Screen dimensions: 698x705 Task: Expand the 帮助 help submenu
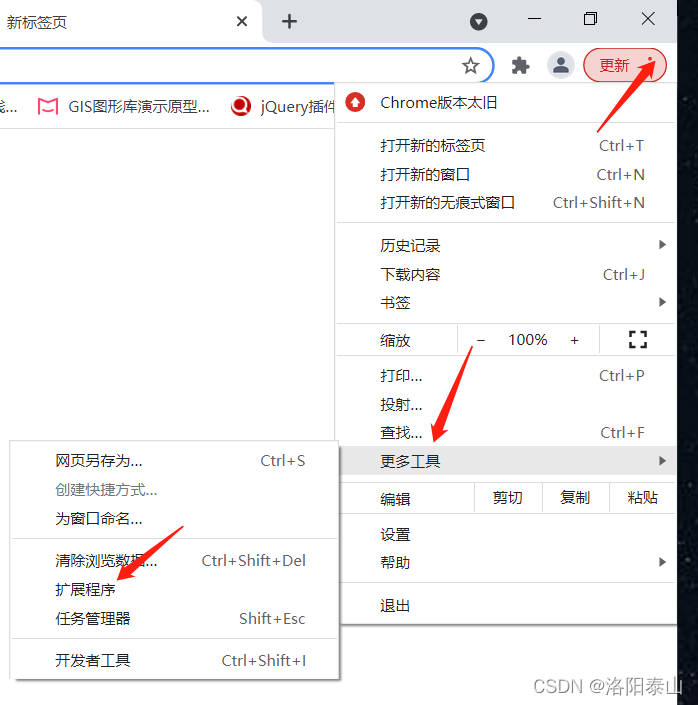(506, 562)
